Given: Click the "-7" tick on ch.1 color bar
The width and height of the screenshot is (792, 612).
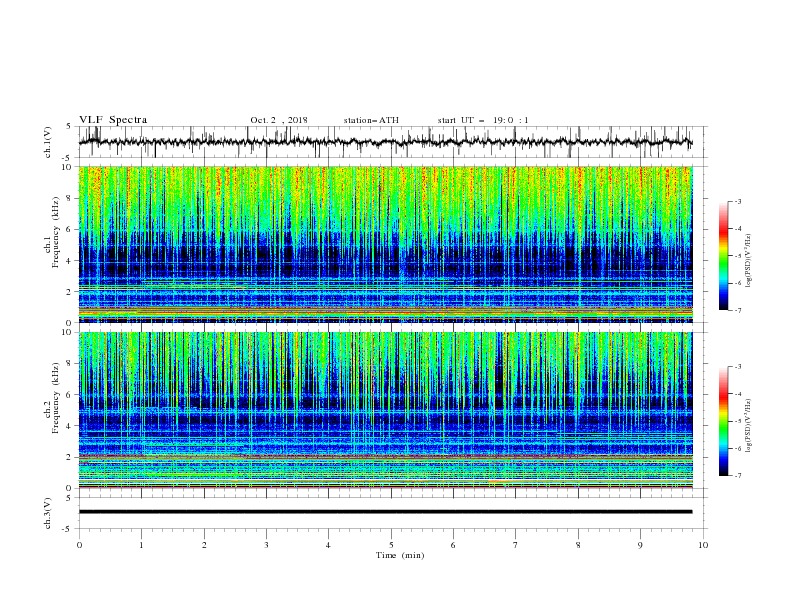Looking at the screenshot, I should coord(738,310).
